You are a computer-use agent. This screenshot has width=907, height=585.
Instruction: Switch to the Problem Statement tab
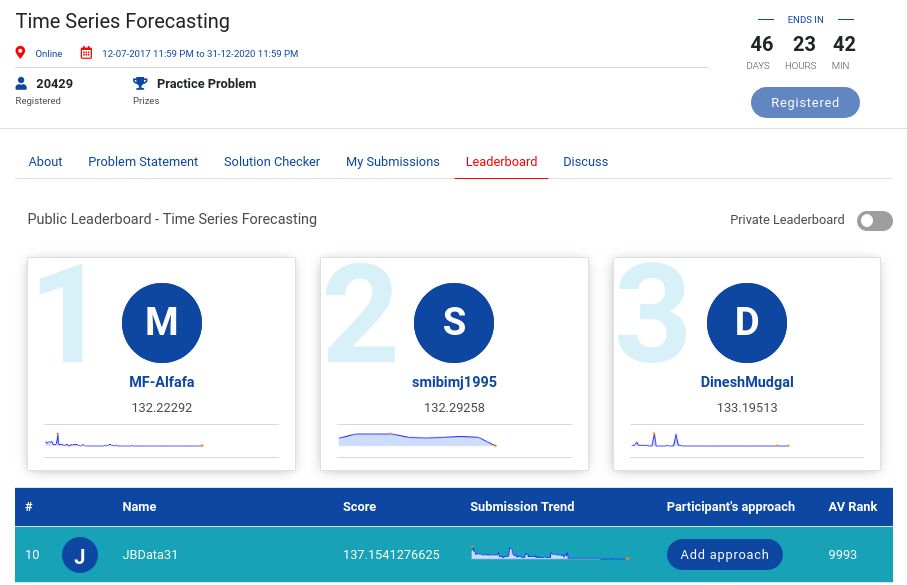click(x=143, y=161)
